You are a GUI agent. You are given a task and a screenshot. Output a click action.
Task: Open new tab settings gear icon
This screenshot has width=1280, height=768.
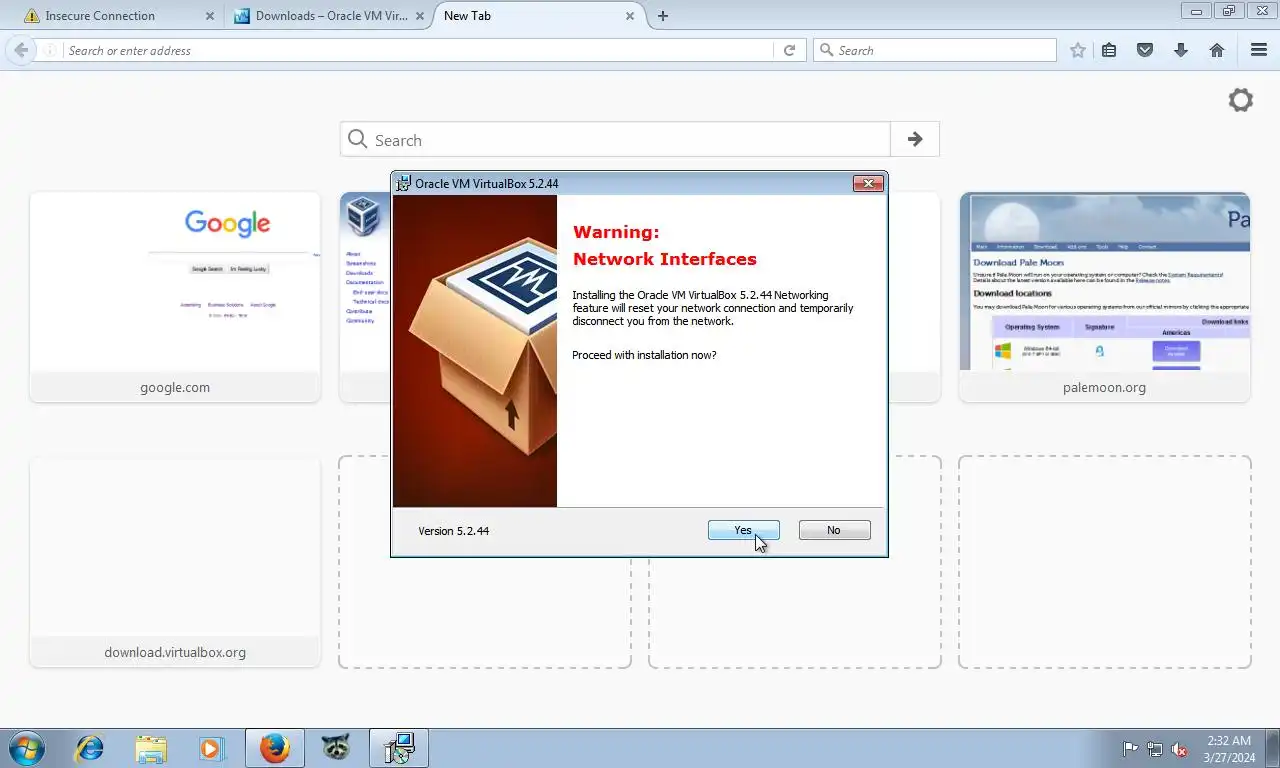tap(1241, 100)
